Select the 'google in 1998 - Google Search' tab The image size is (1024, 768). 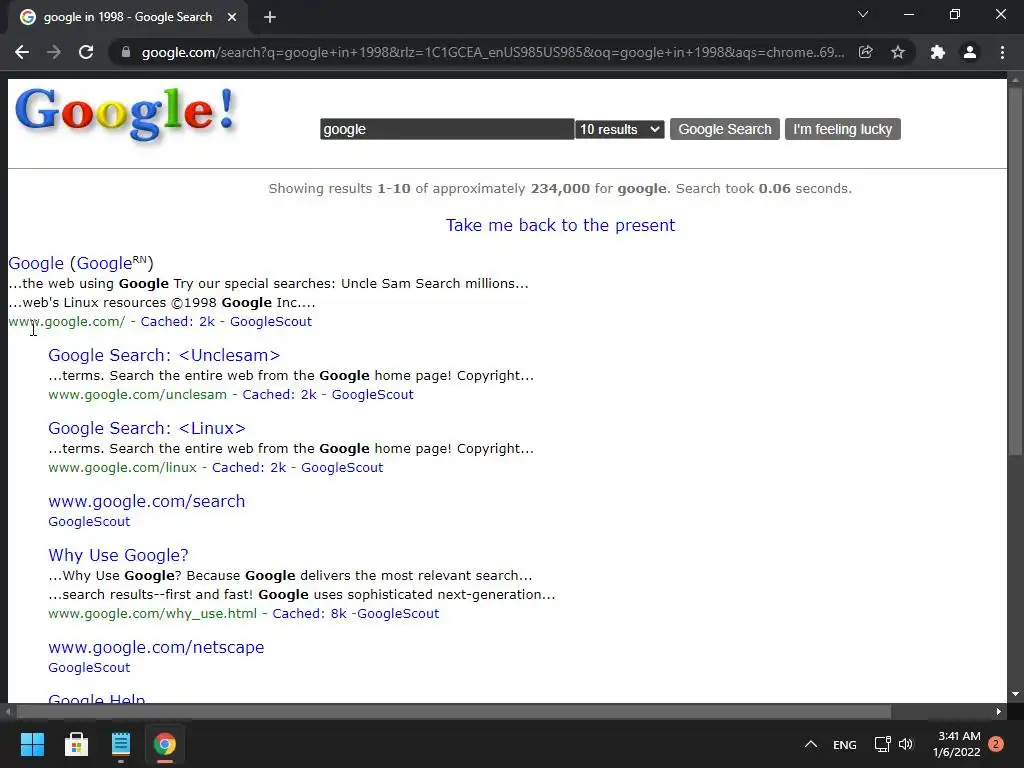[127, 17]
